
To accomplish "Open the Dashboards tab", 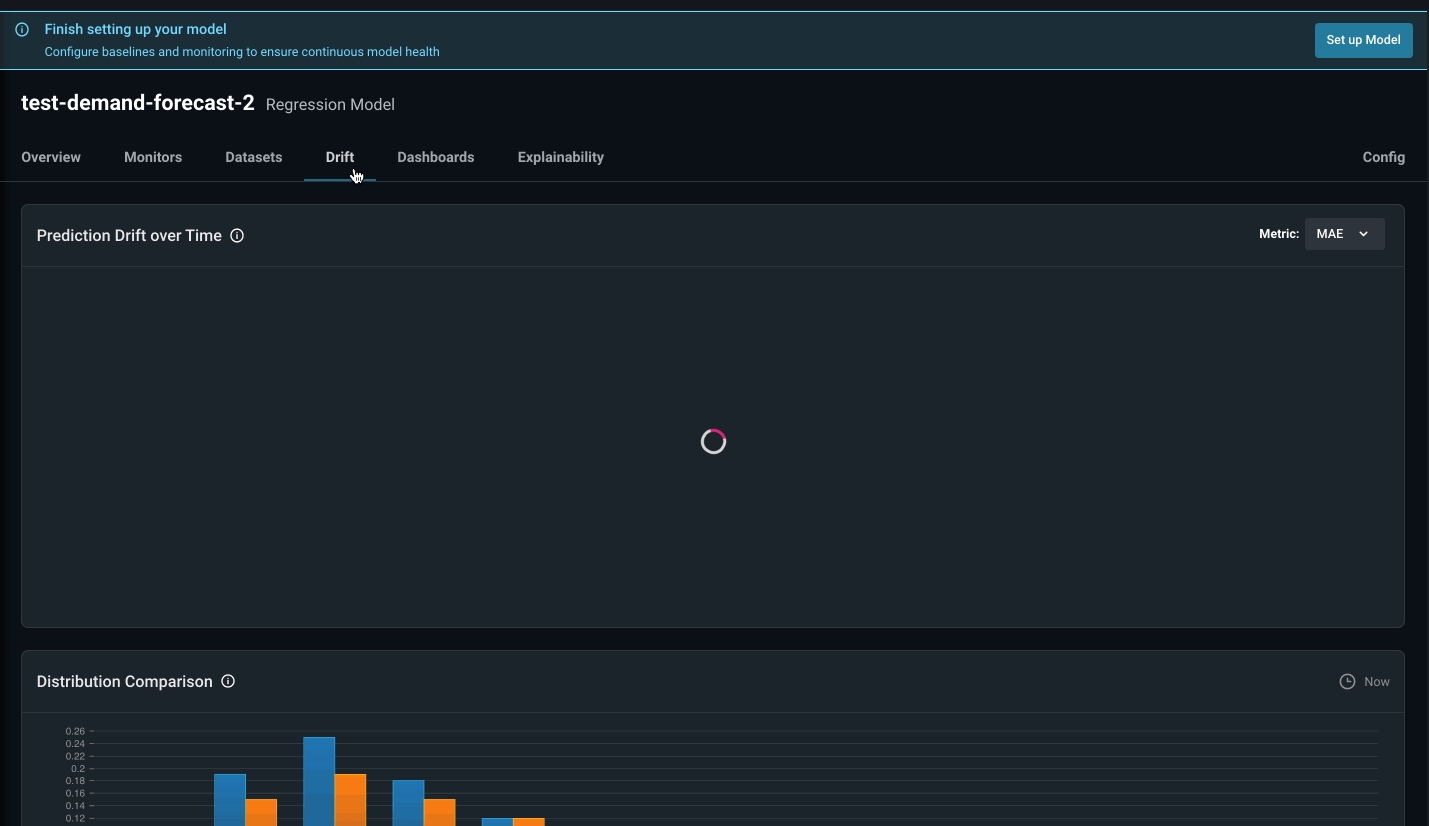I will (436, 157).
